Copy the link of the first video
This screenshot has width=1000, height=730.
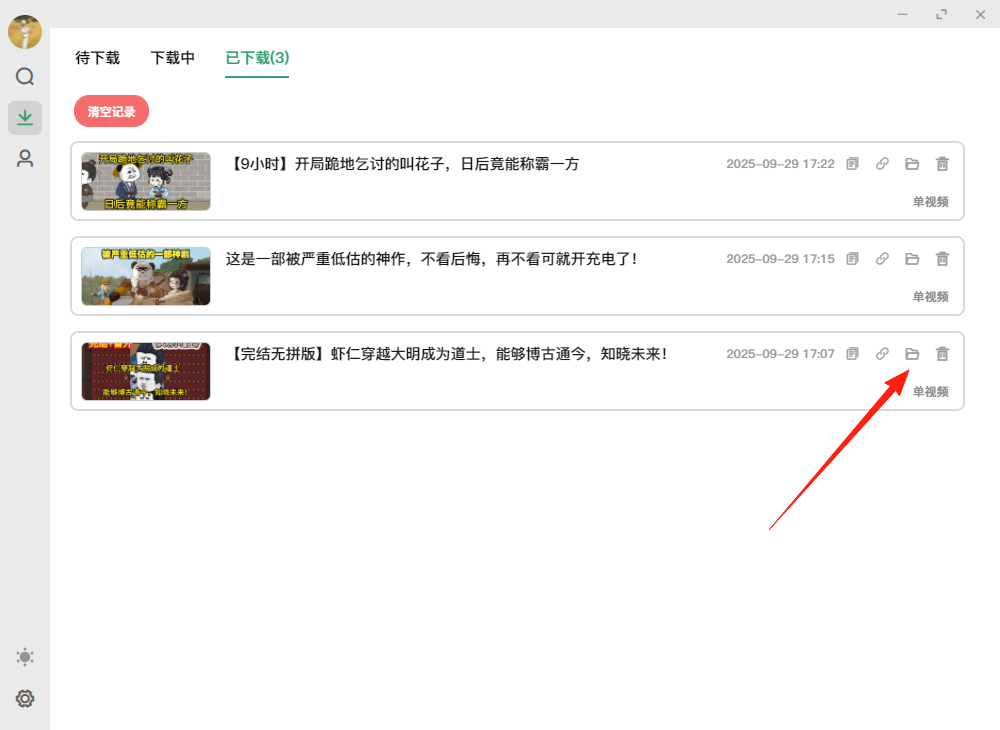(x=881, y=163)
